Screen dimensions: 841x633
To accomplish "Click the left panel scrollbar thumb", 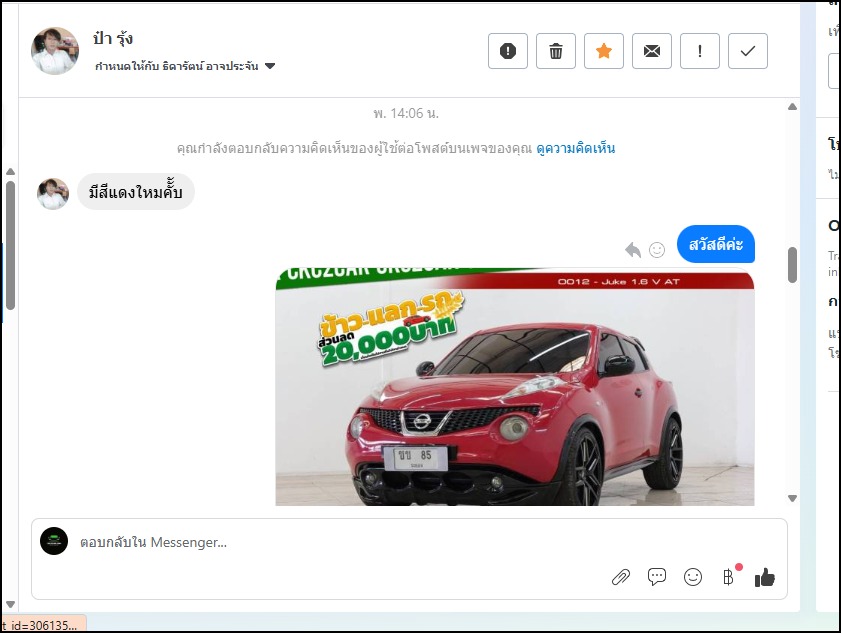I will point(10,245).
